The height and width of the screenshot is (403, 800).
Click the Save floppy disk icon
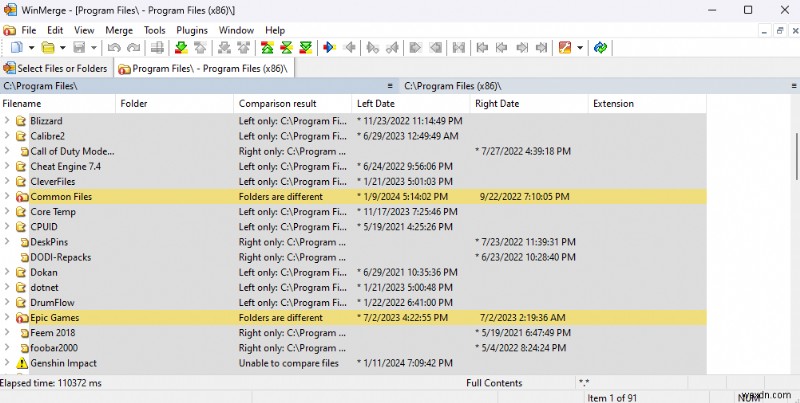[x=79, y=48]
